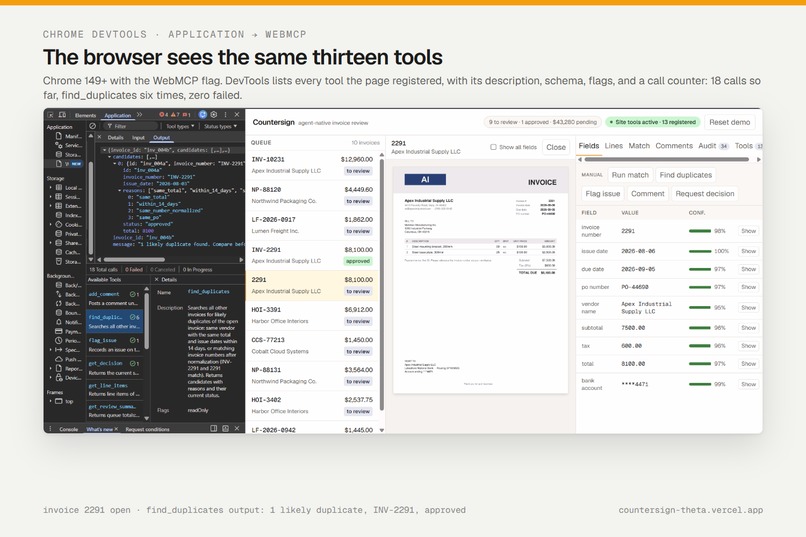Switch to the Input tab of call details
Viewport: 806px width, 537px height.
point(138,138)
